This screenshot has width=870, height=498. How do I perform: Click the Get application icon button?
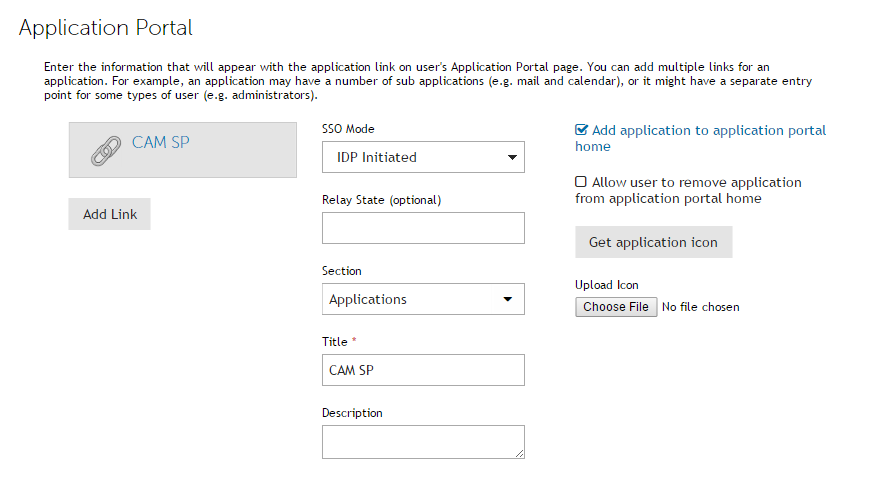pyautogui.click(x=654, y=242)
